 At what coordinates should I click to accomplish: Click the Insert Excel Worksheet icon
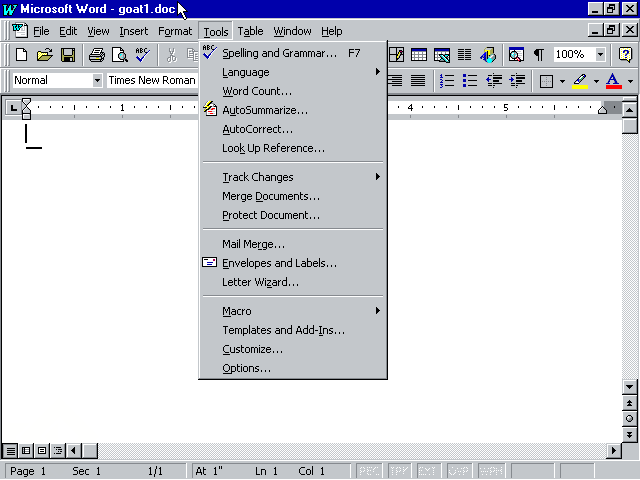442,54
